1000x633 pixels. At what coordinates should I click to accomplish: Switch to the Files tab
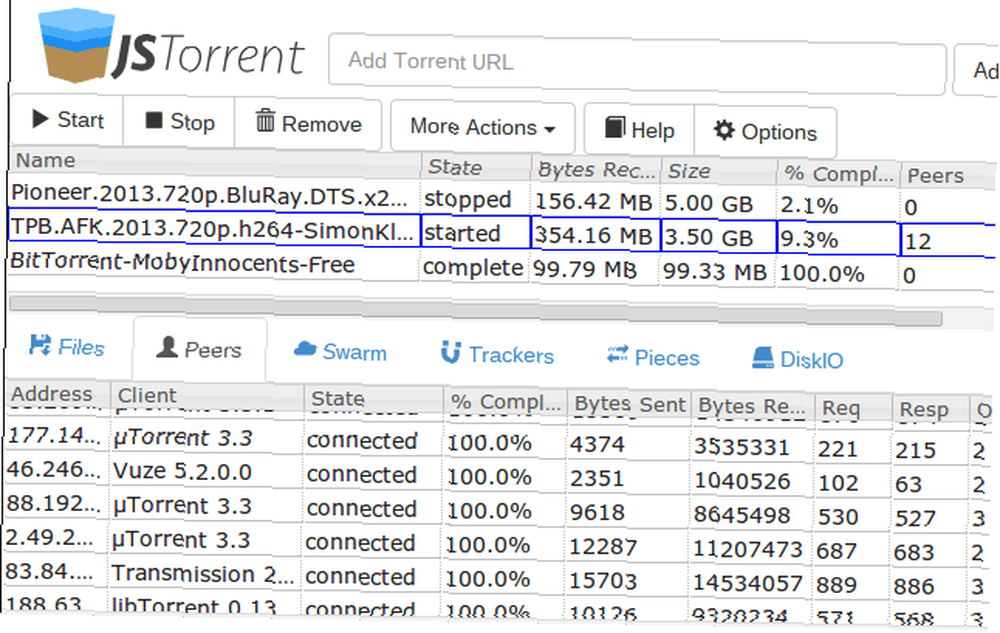[x=67, y=347]
